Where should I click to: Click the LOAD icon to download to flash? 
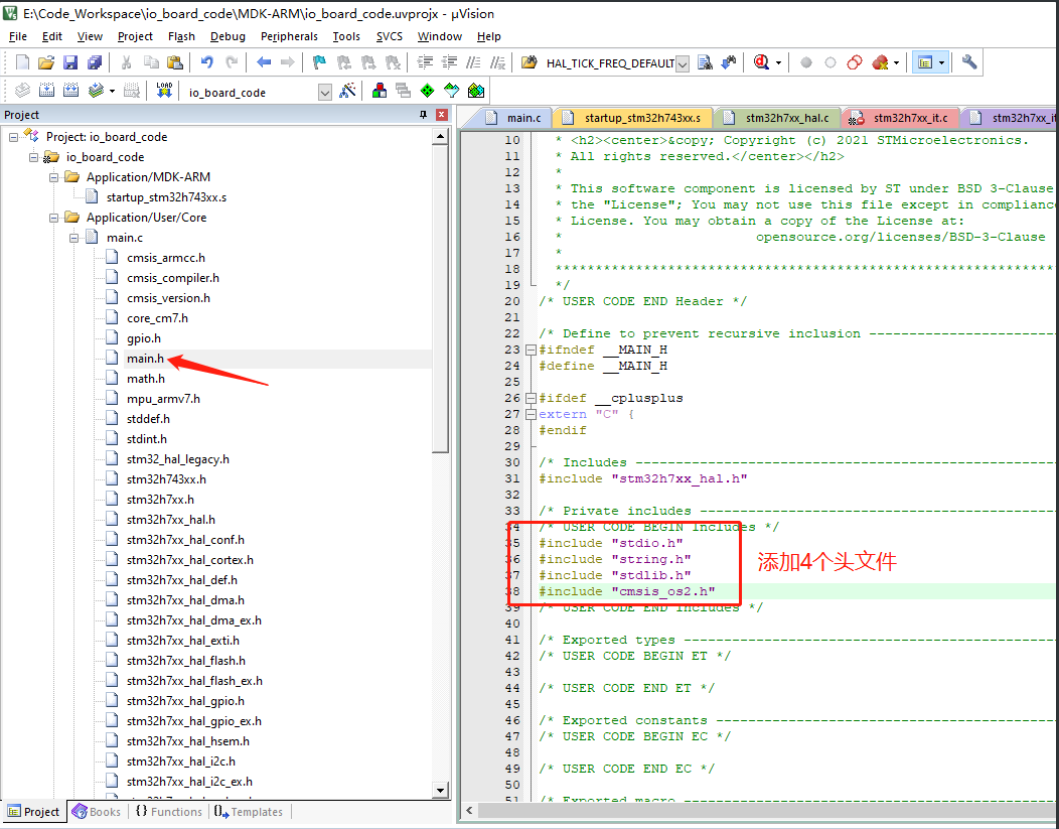(165, 91)
